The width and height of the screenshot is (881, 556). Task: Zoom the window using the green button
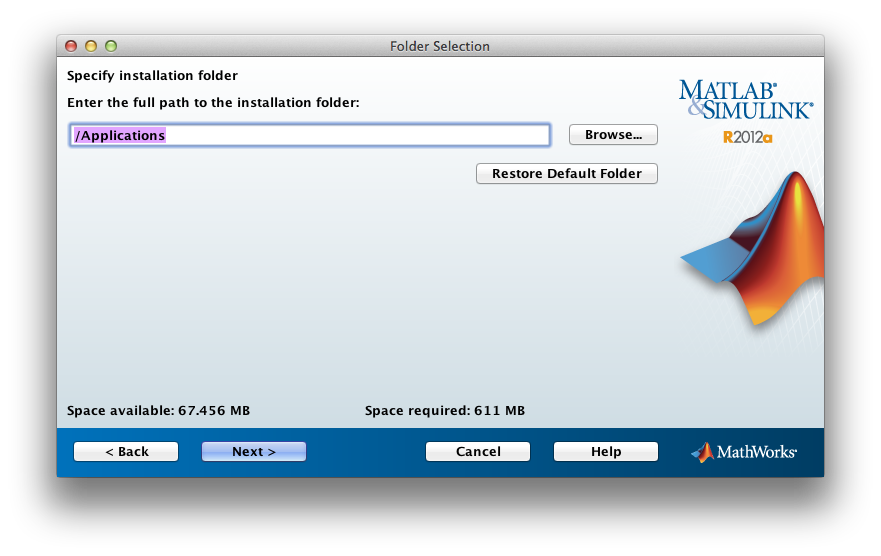111,46
